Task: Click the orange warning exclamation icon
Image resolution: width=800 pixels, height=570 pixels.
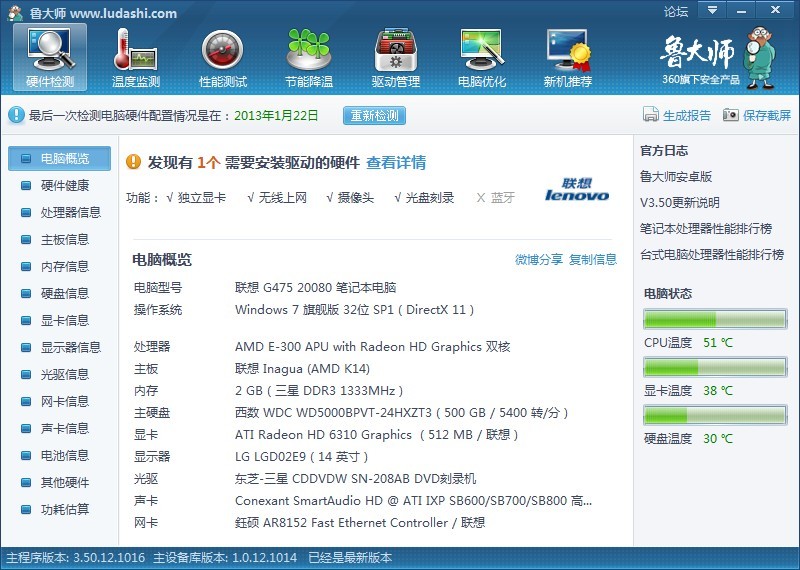Action: coord(133,162)
